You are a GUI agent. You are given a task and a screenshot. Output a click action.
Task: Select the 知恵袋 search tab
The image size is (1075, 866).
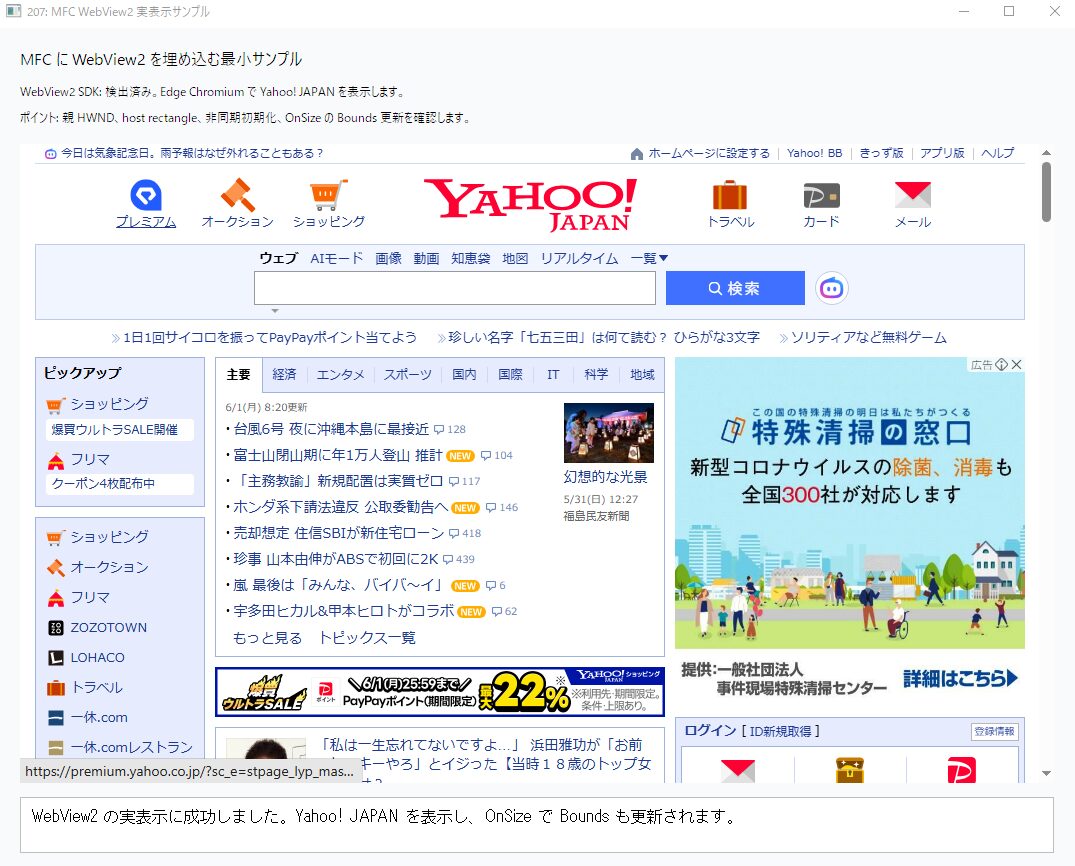[470, 258]
